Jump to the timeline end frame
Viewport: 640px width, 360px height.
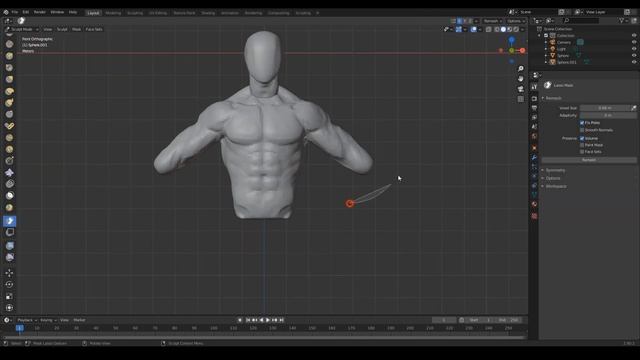pos(281,320)
